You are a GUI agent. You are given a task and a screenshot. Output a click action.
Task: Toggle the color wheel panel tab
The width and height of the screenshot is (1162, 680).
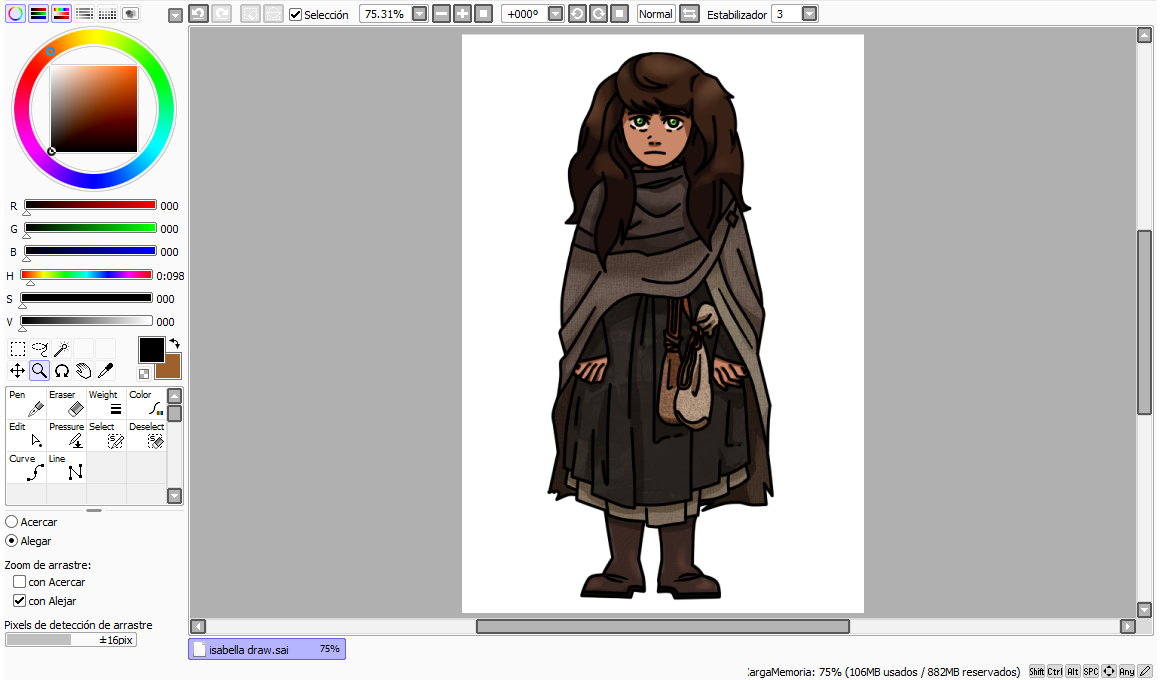[15, 14]
